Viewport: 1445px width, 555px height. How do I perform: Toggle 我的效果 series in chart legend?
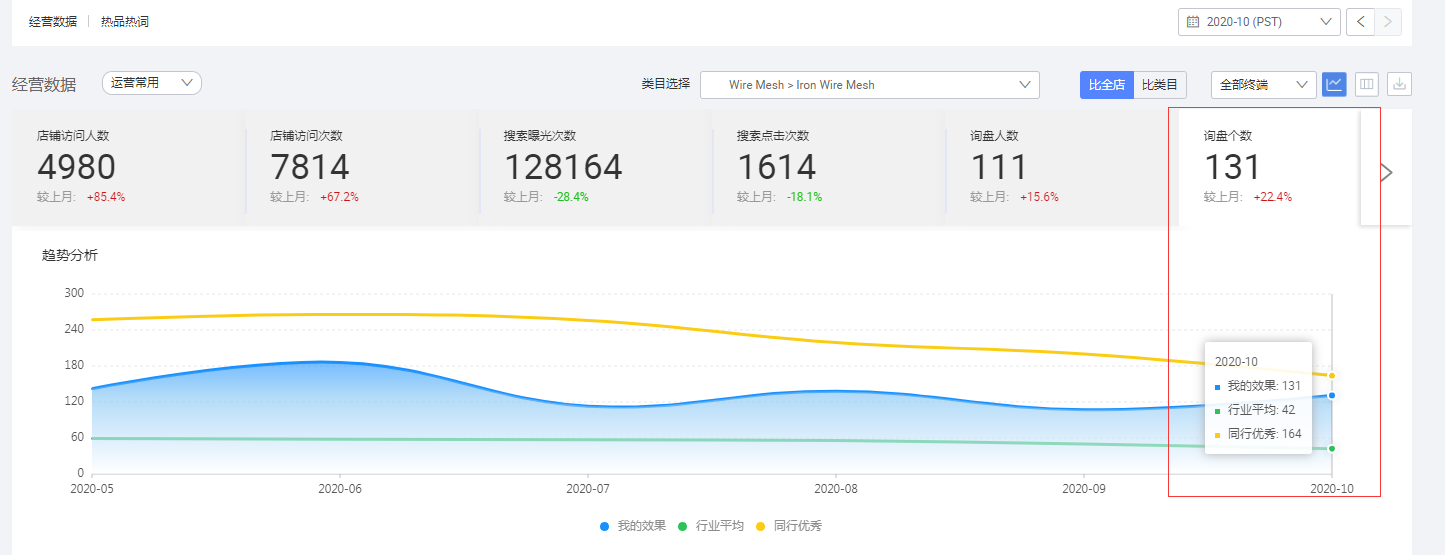633,526
